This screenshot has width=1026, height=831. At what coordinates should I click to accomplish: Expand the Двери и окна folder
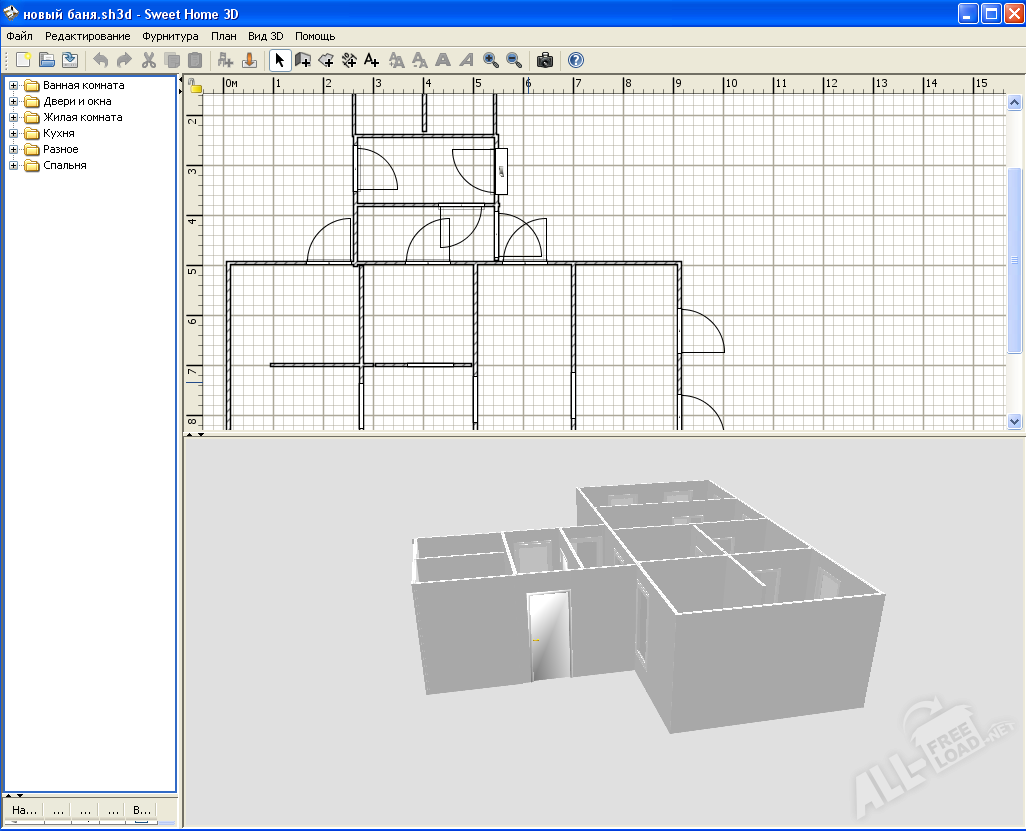point(14,101)
